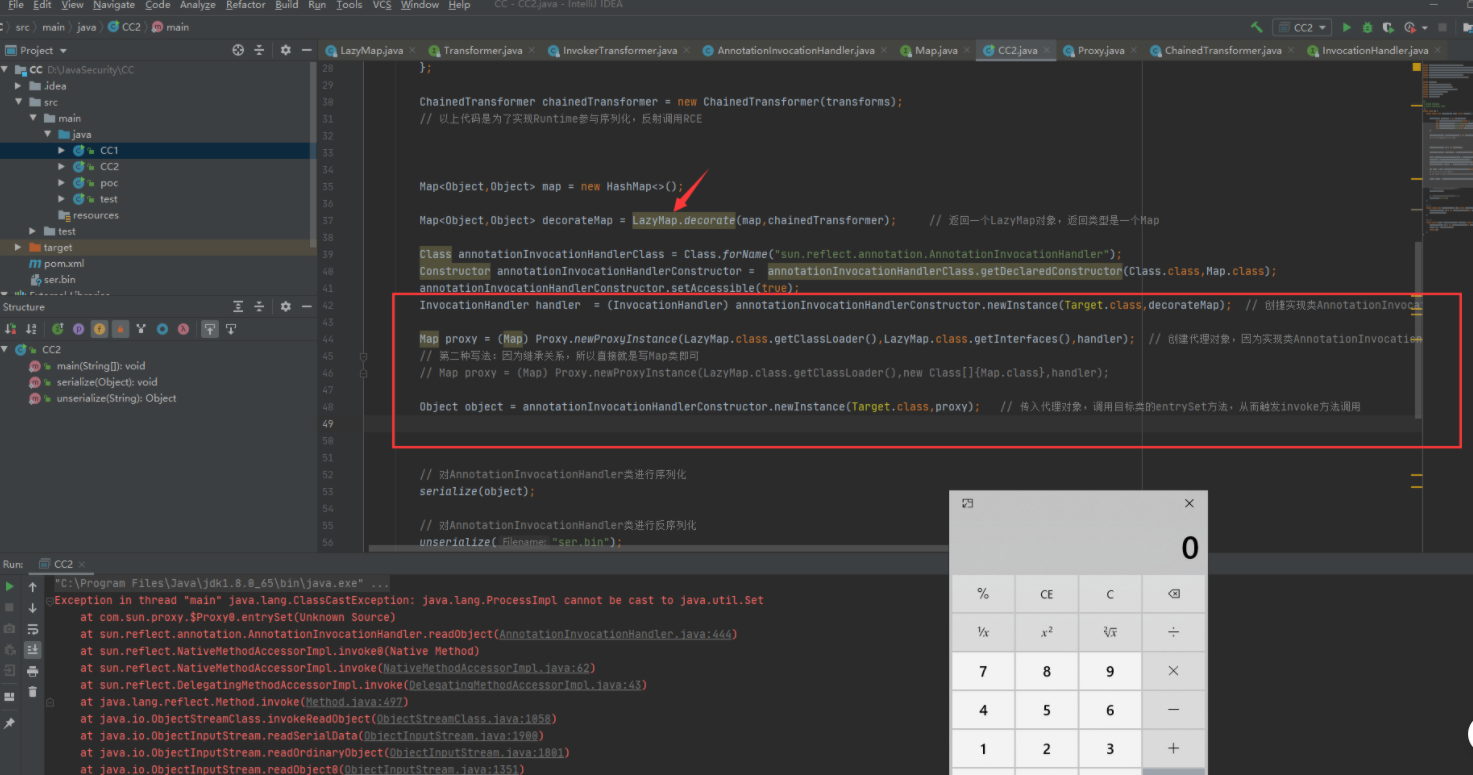Switch to the ChainedTransformer.java tab
1473x775 pixels.
click(1222, 50)
